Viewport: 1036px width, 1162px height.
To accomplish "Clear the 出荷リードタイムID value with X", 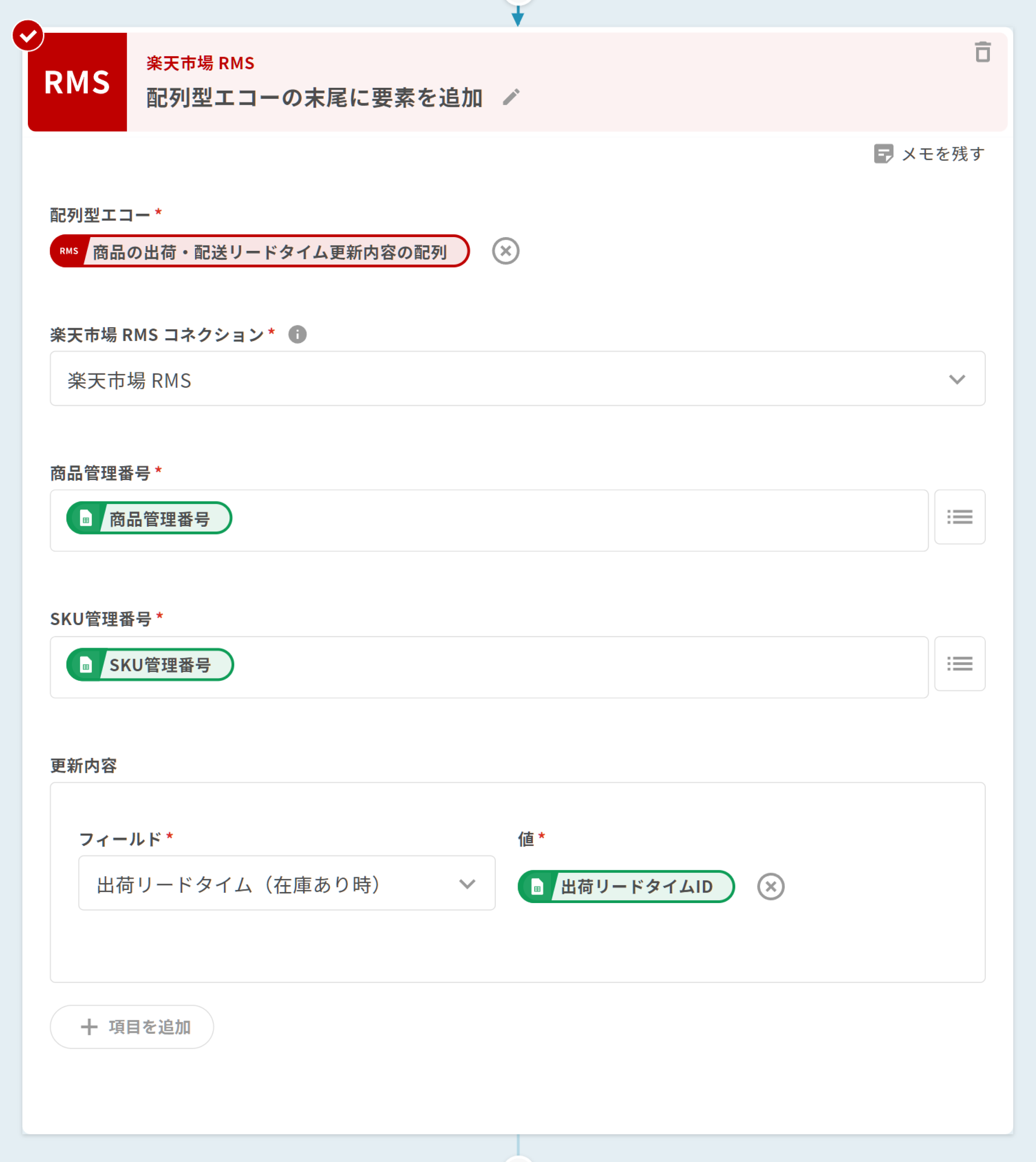I will [771, 886].
